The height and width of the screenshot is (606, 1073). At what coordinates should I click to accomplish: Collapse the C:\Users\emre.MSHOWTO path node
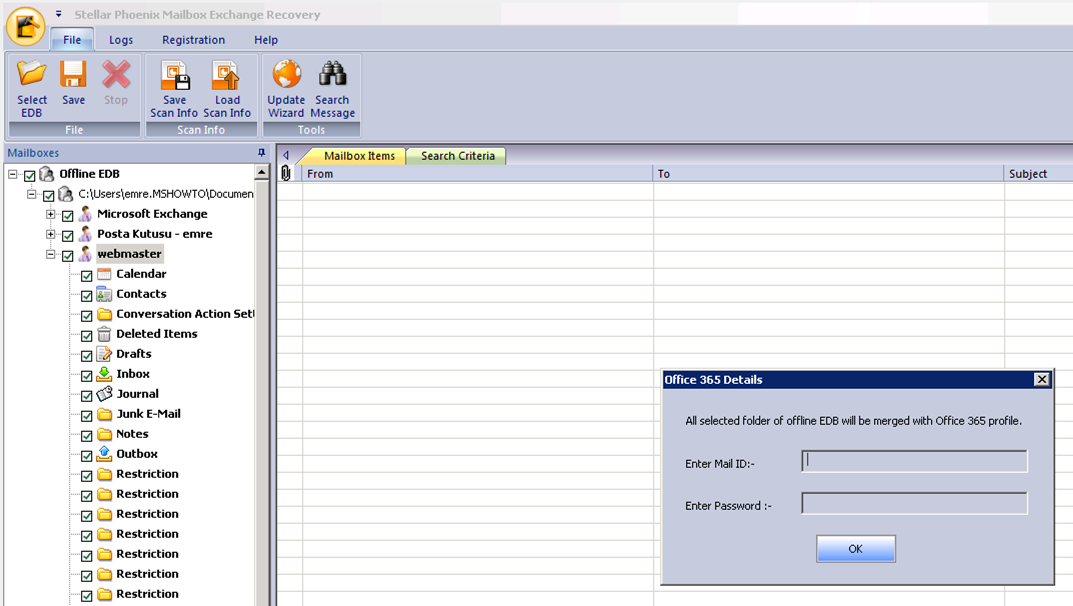[x=31, y=194]
